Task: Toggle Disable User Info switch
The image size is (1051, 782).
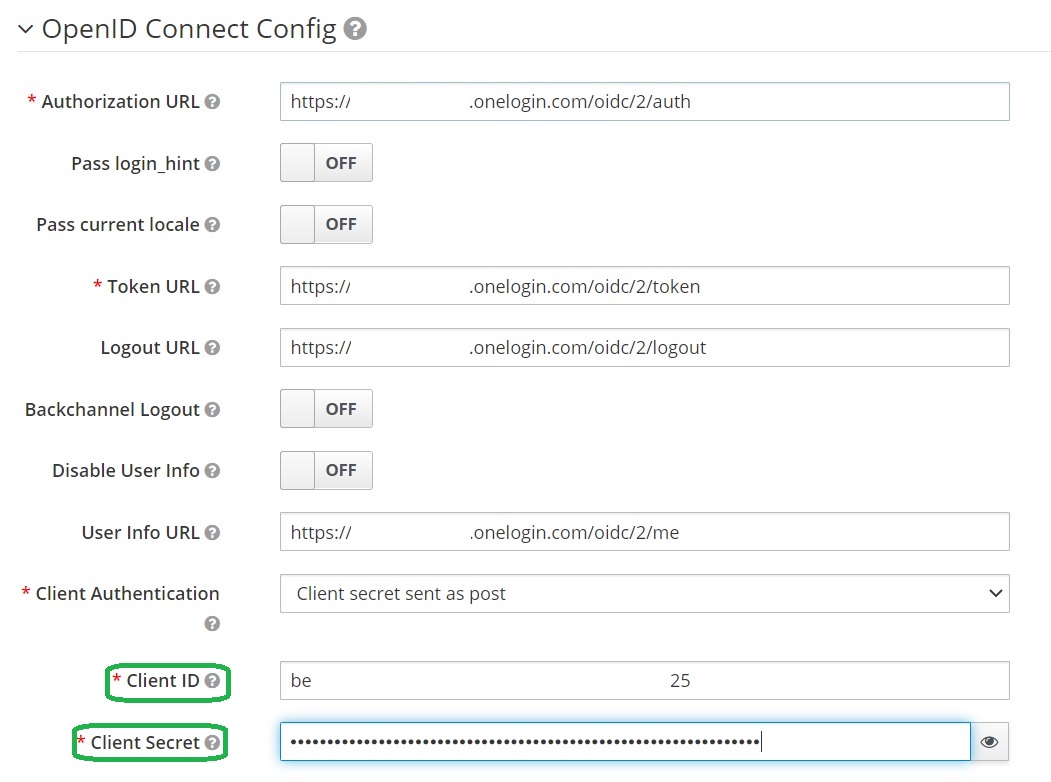Action: (x=326, y=470)
